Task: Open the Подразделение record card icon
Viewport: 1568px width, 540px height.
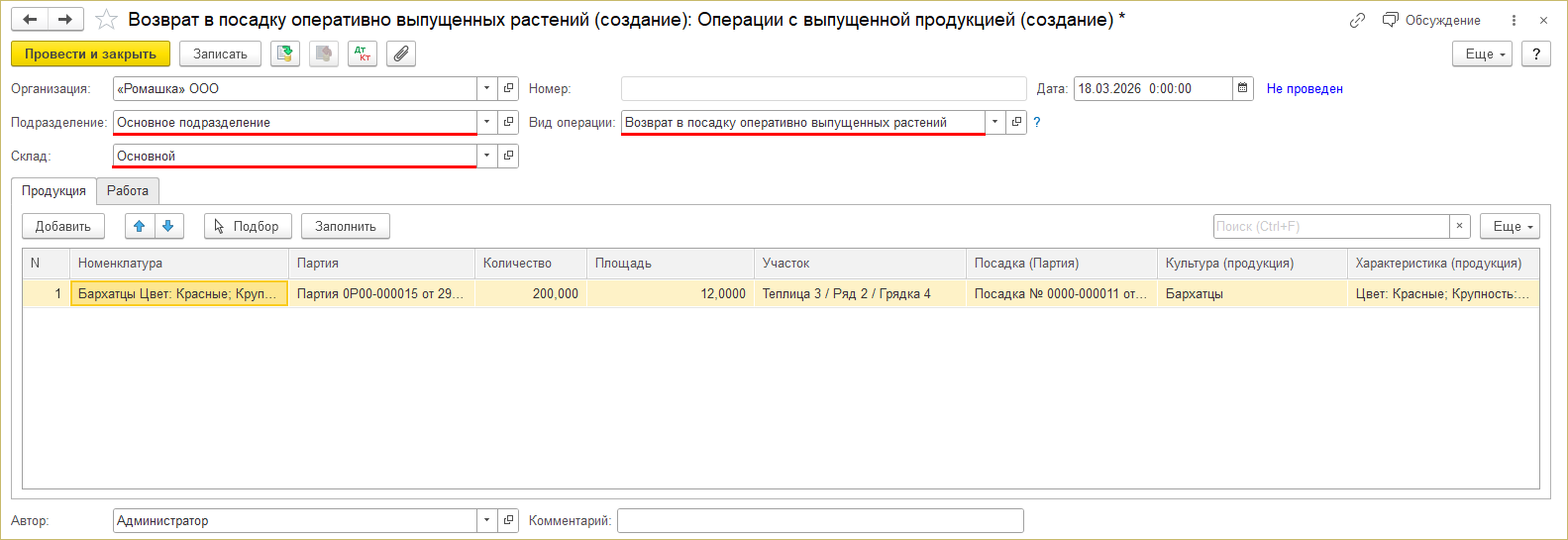Action: click(508, 122)
